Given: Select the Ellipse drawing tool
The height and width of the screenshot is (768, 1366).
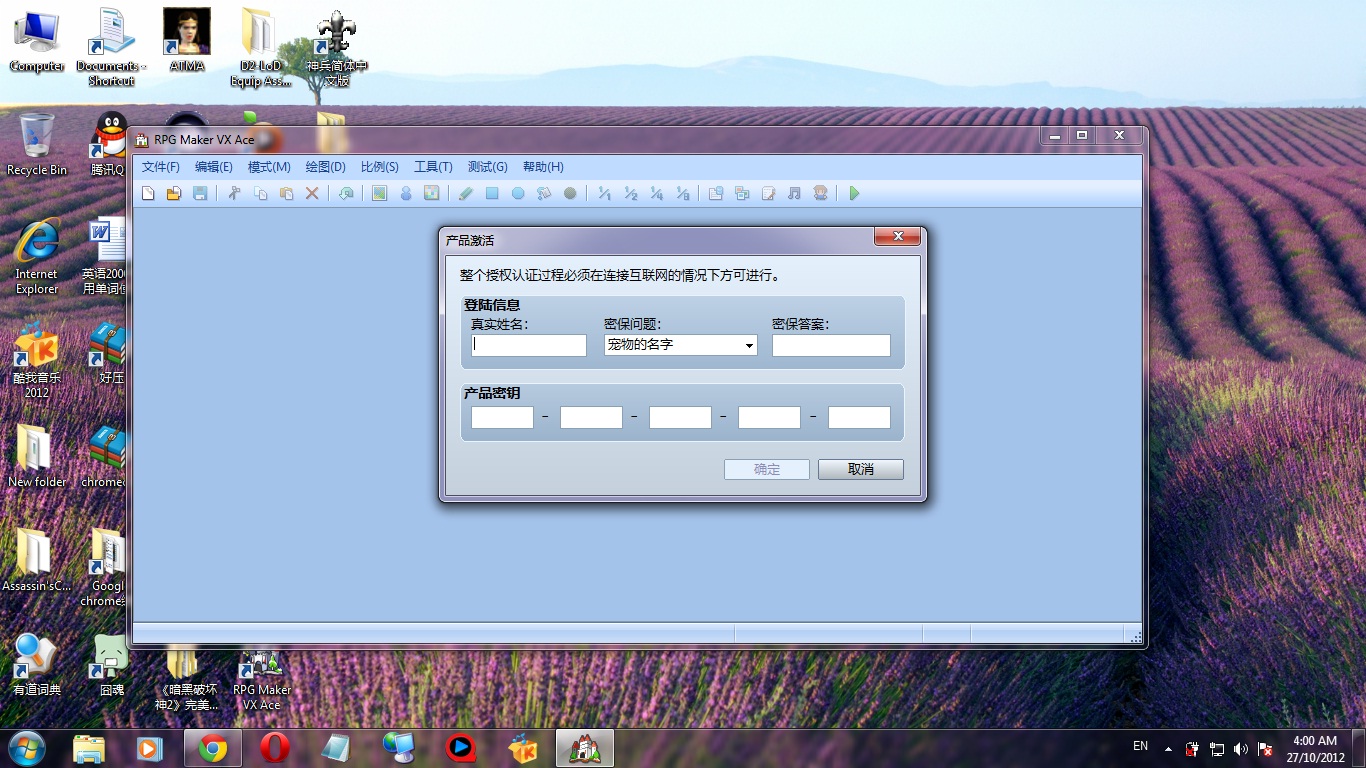Looking at the screenshot, I should pyautogui.click(x=518, y=193).
